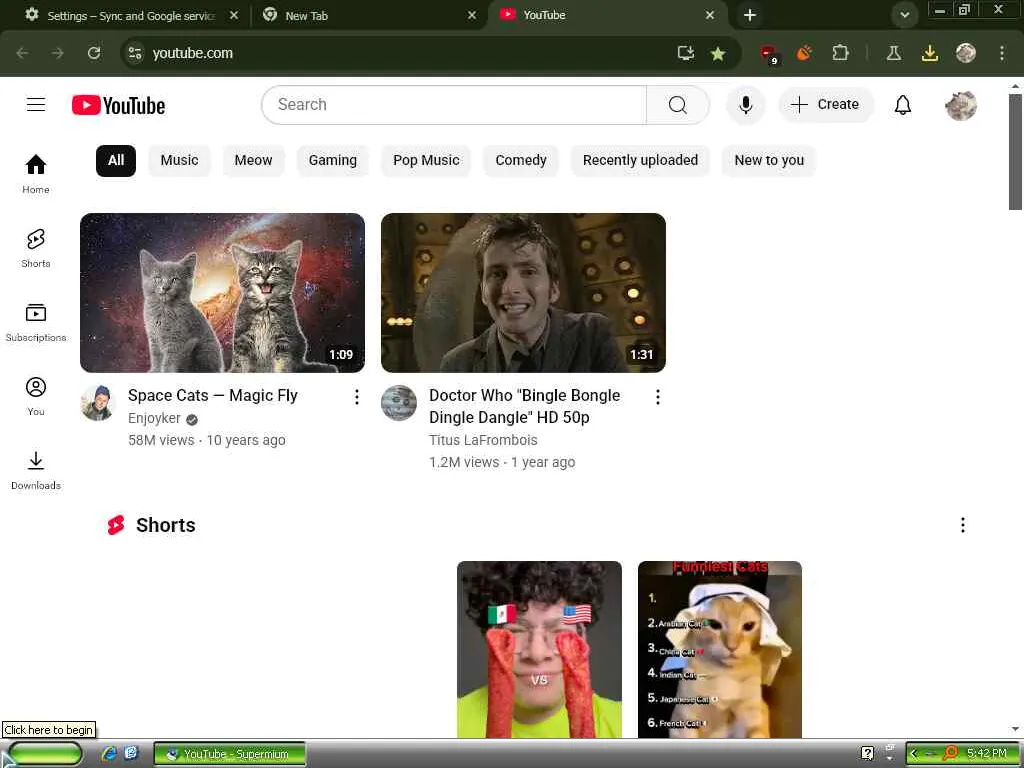Click the magnifier search button
This screenshot has width=1024, height=768.
pyautogui.click(x=678, y=104)
